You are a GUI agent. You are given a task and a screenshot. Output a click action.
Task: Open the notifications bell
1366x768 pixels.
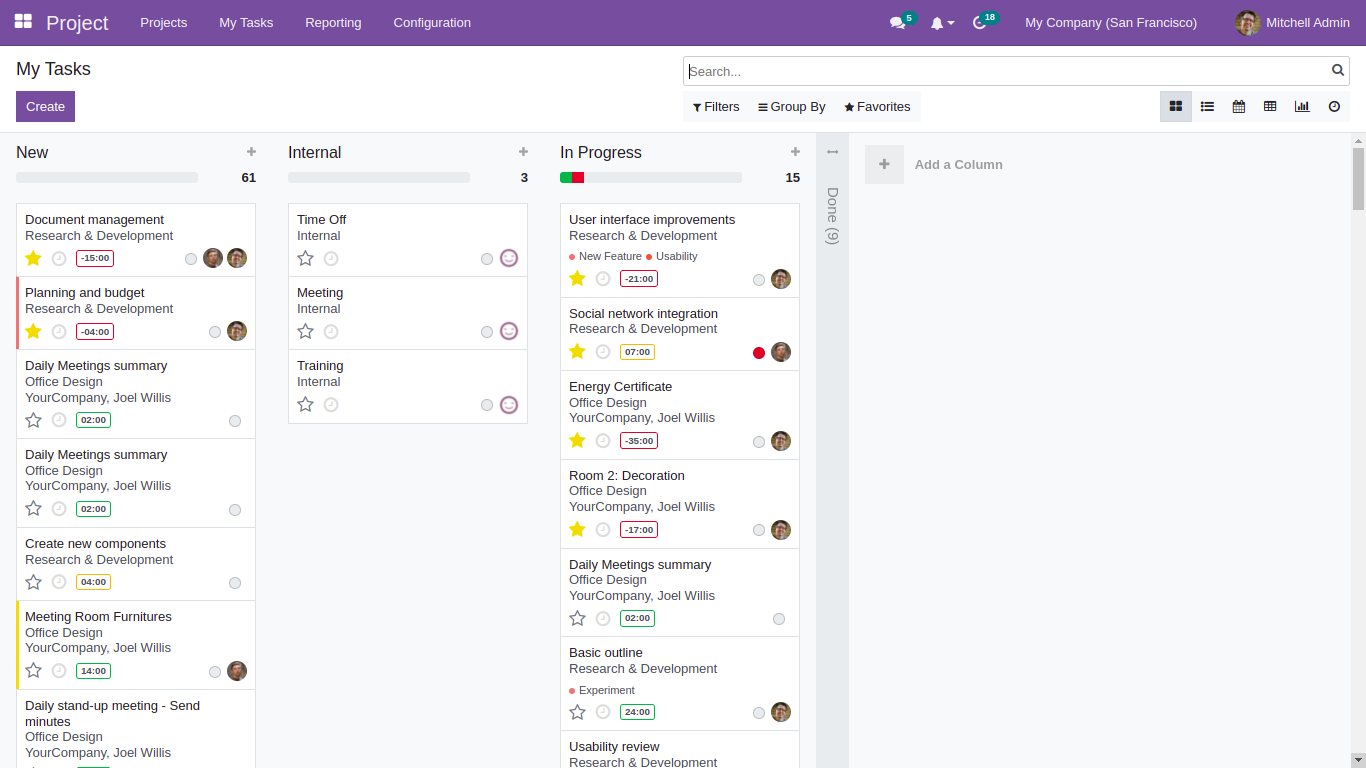[938, 22]
